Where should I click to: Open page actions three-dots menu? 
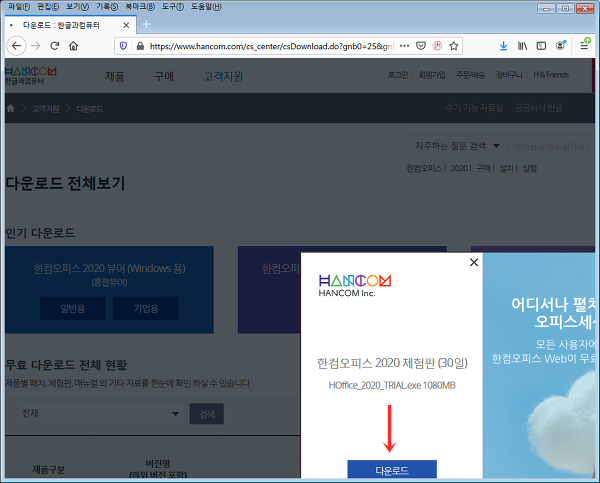pyautogui.click(x=404, y=46)
